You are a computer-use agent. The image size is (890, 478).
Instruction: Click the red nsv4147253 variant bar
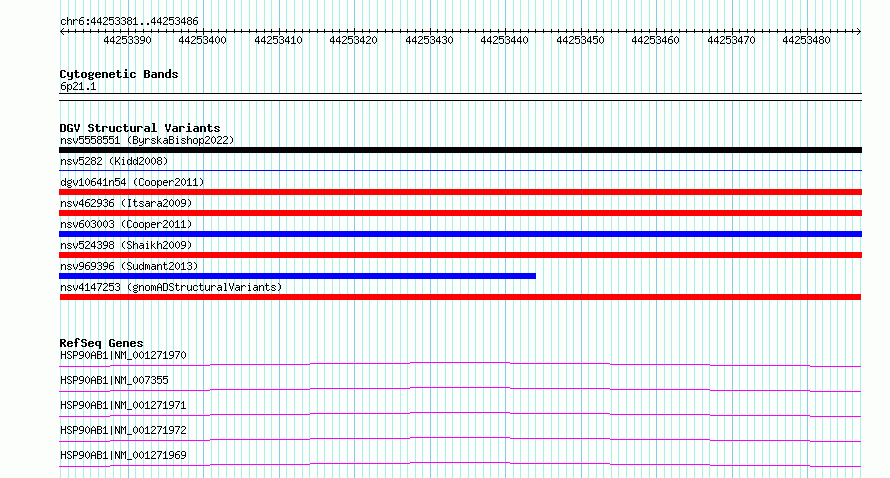coord(460,297)
